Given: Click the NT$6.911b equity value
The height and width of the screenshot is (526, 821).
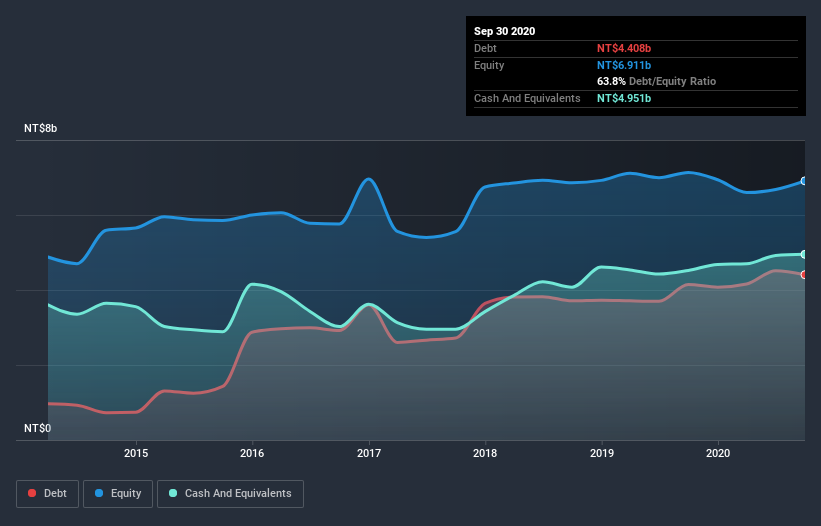Looking at the screenshot, I should coord(624,65).
